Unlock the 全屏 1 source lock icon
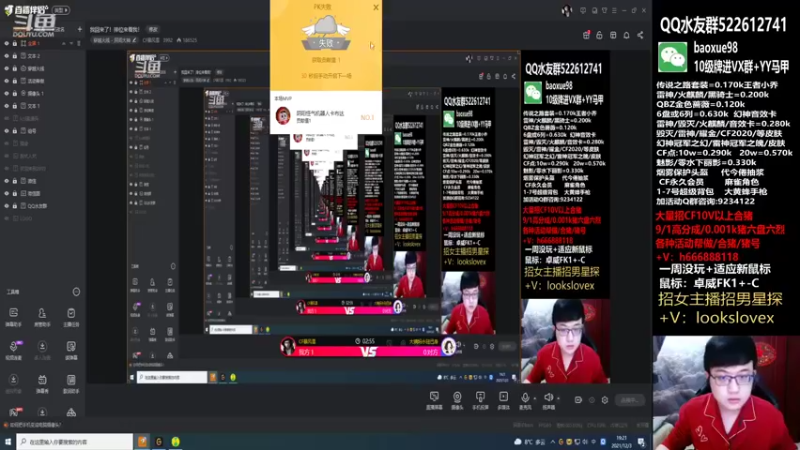The width and height of the screenshot is (800, 450). point(15,43)
